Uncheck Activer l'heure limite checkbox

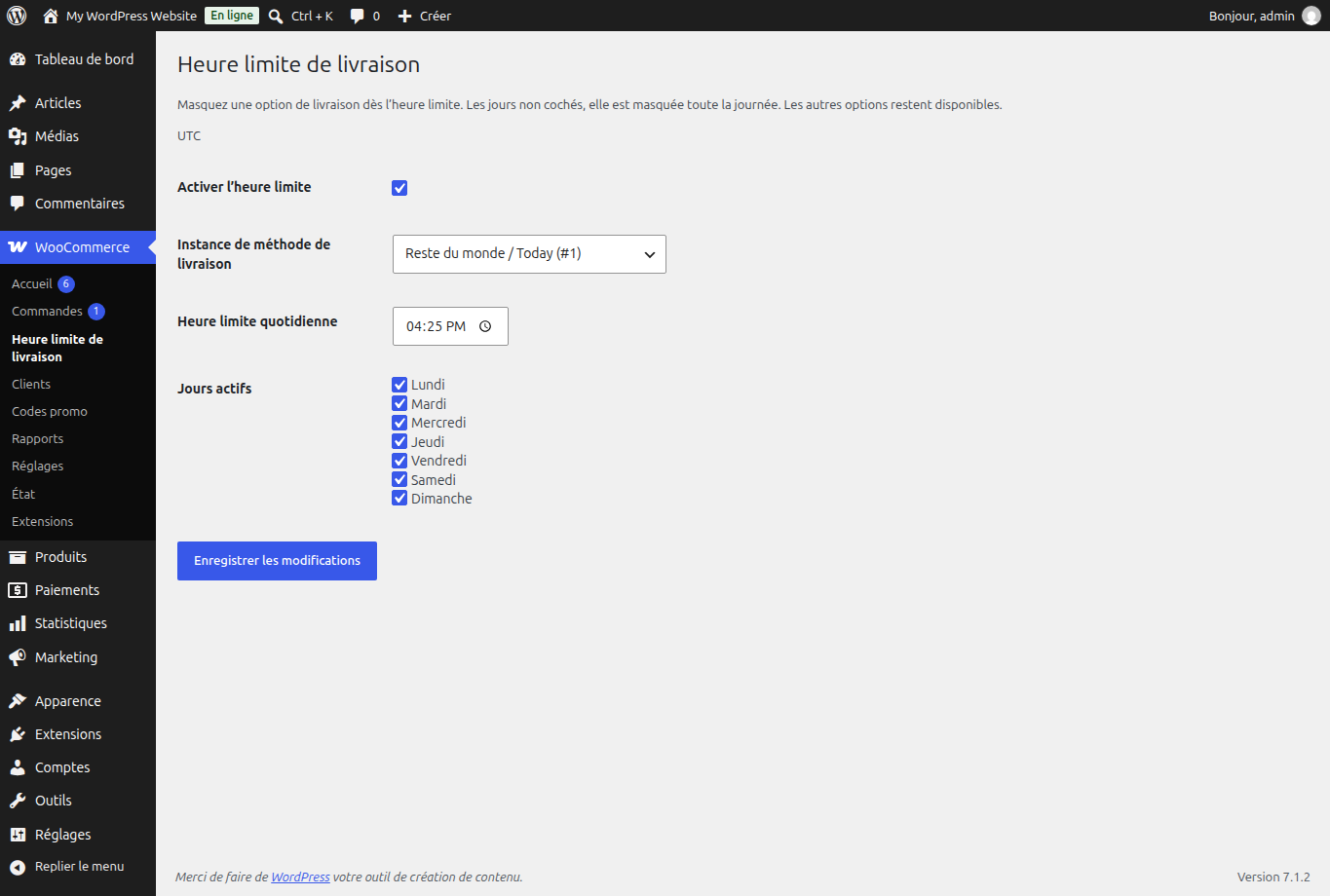click(399, 188)
